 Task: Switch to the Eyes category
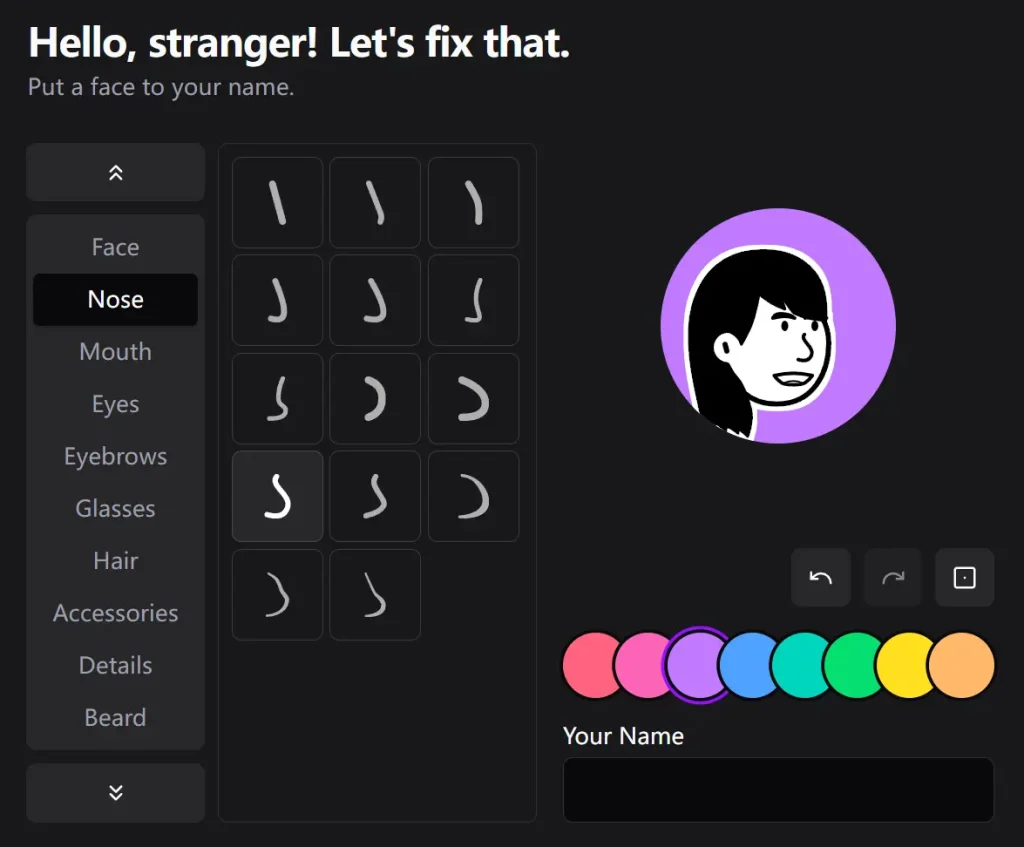tap(115, 403)
